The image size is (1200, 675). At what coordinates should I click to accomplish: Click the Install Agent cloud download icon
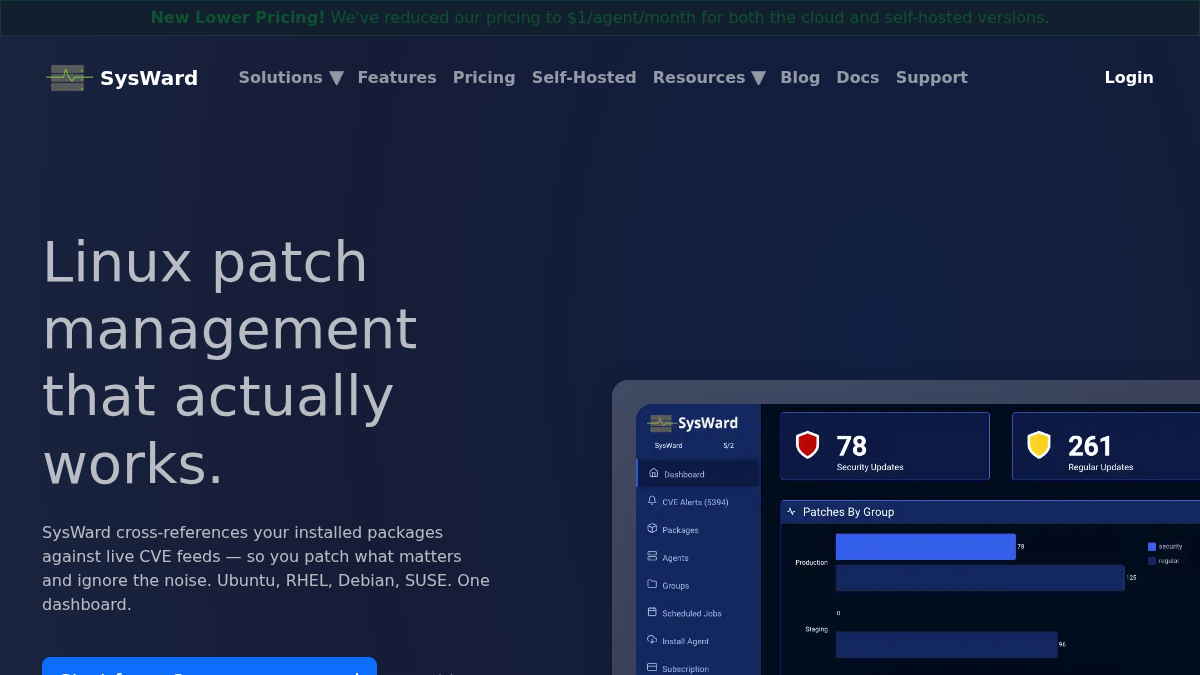tap(652, 640)
